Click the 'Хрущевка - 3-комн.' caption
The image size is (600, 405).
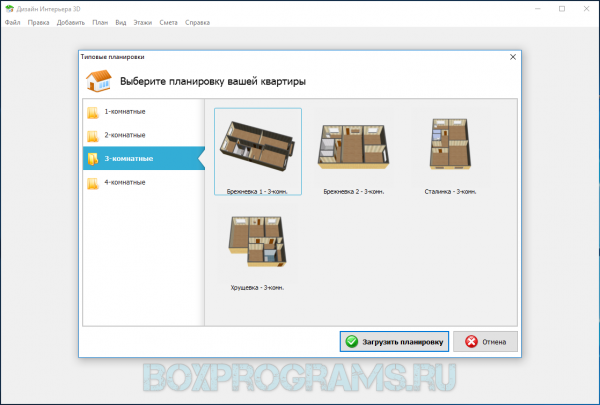[257, 287]
